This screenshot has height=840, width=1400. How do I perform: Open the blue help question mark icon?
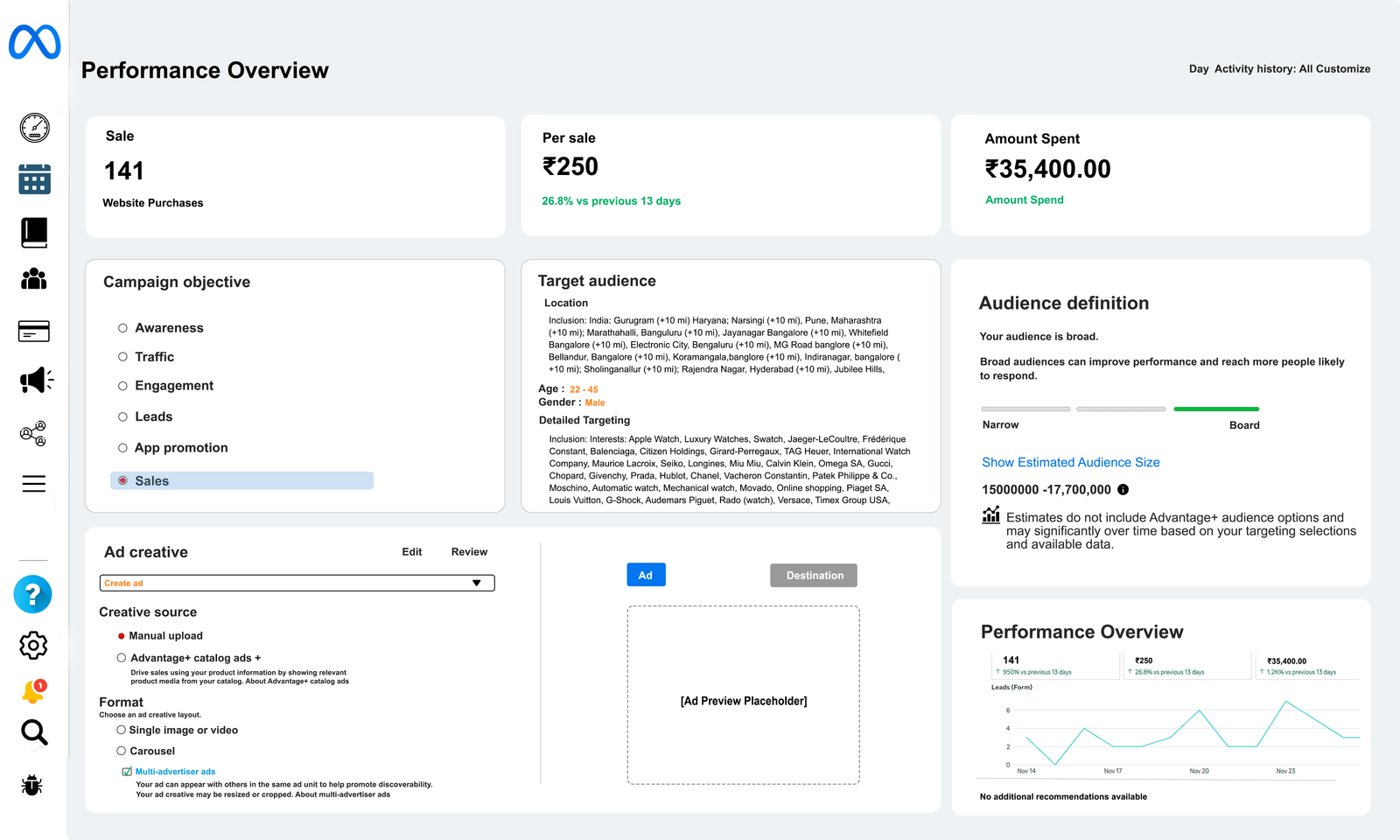click(33, 595)
